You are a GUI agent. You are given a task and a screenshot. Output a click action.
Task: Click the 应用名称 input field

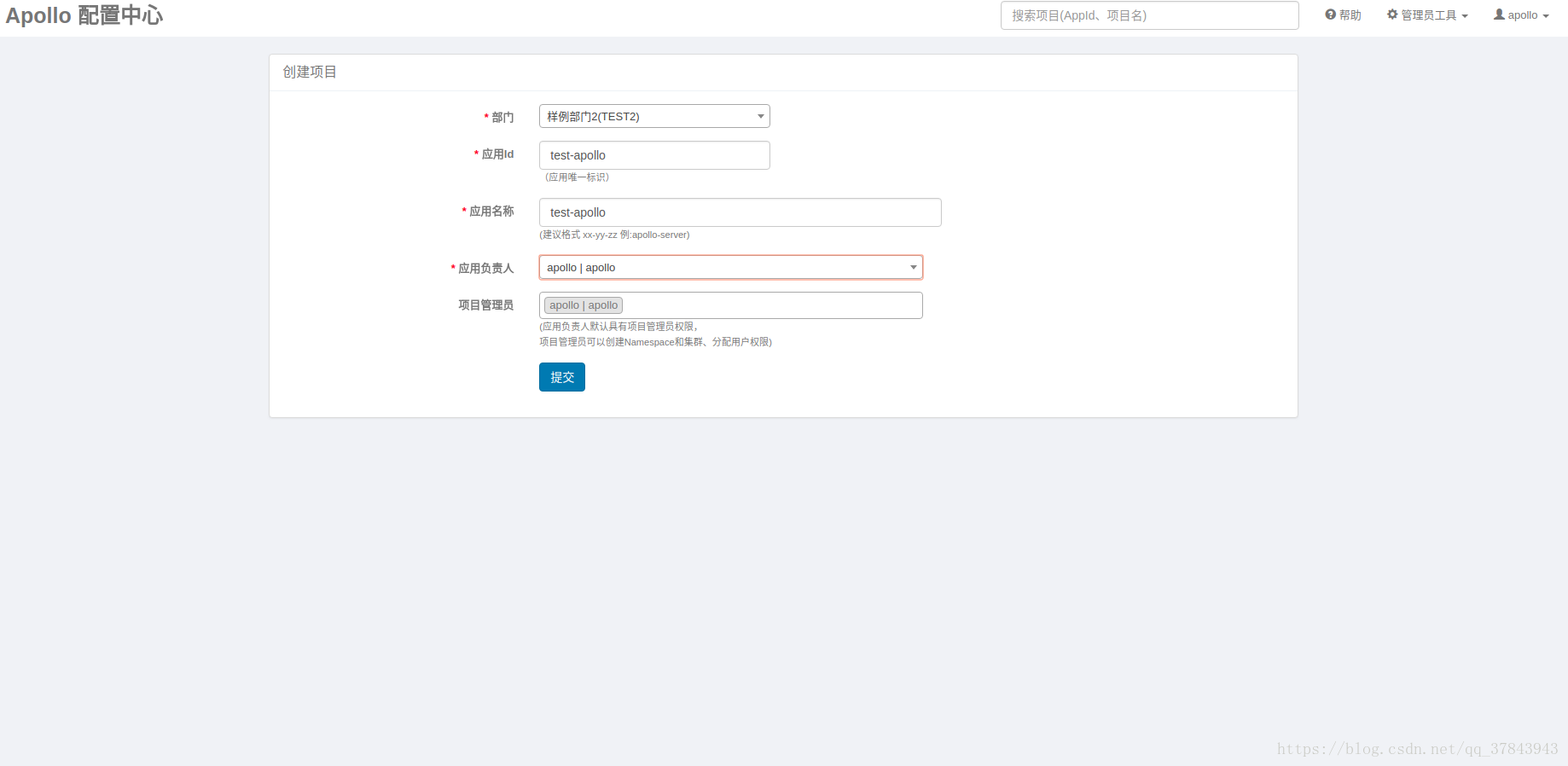tap(740, 212)
